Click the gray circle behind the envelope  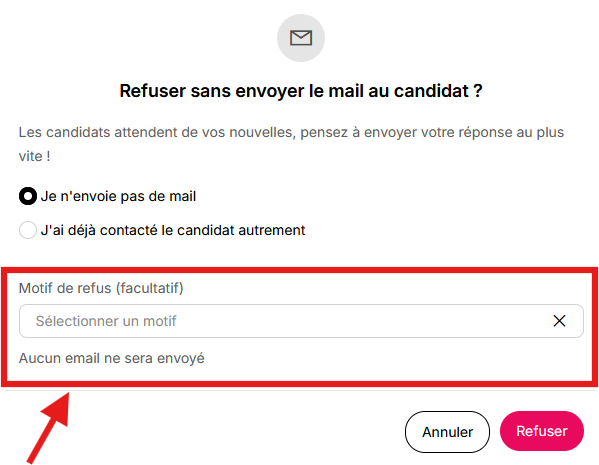[301, 38]
